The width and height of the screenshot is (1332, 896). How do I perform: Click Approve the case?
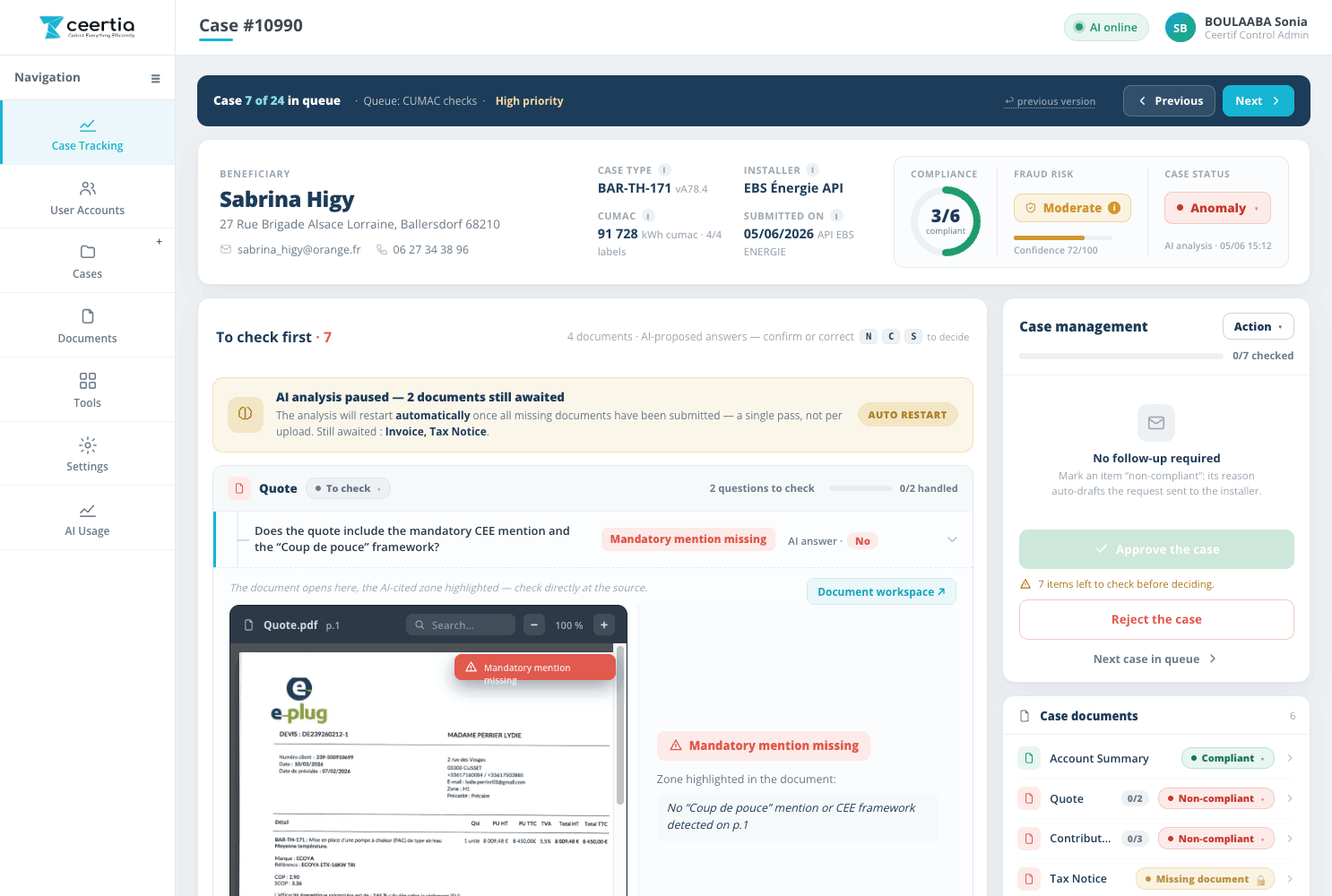pos(1156,549)
